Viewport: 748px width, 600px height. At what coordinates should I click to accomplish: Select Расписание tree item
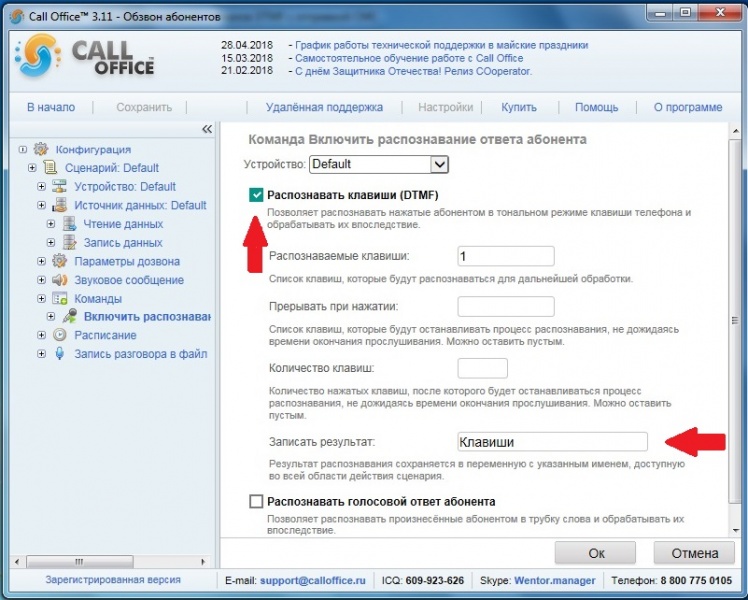(x=105, y=335)
